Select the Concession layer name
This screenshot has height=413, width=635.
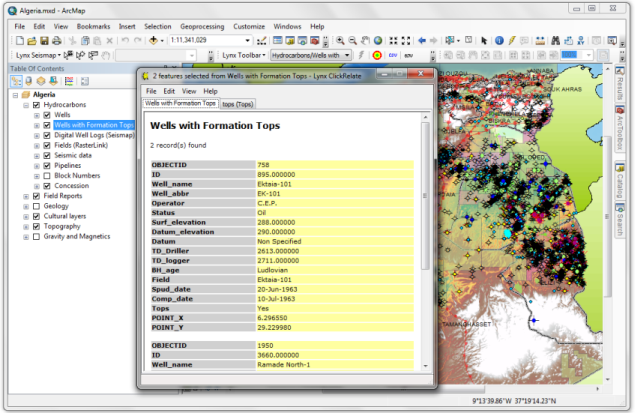pyautogui.click(x=72, y=186)
